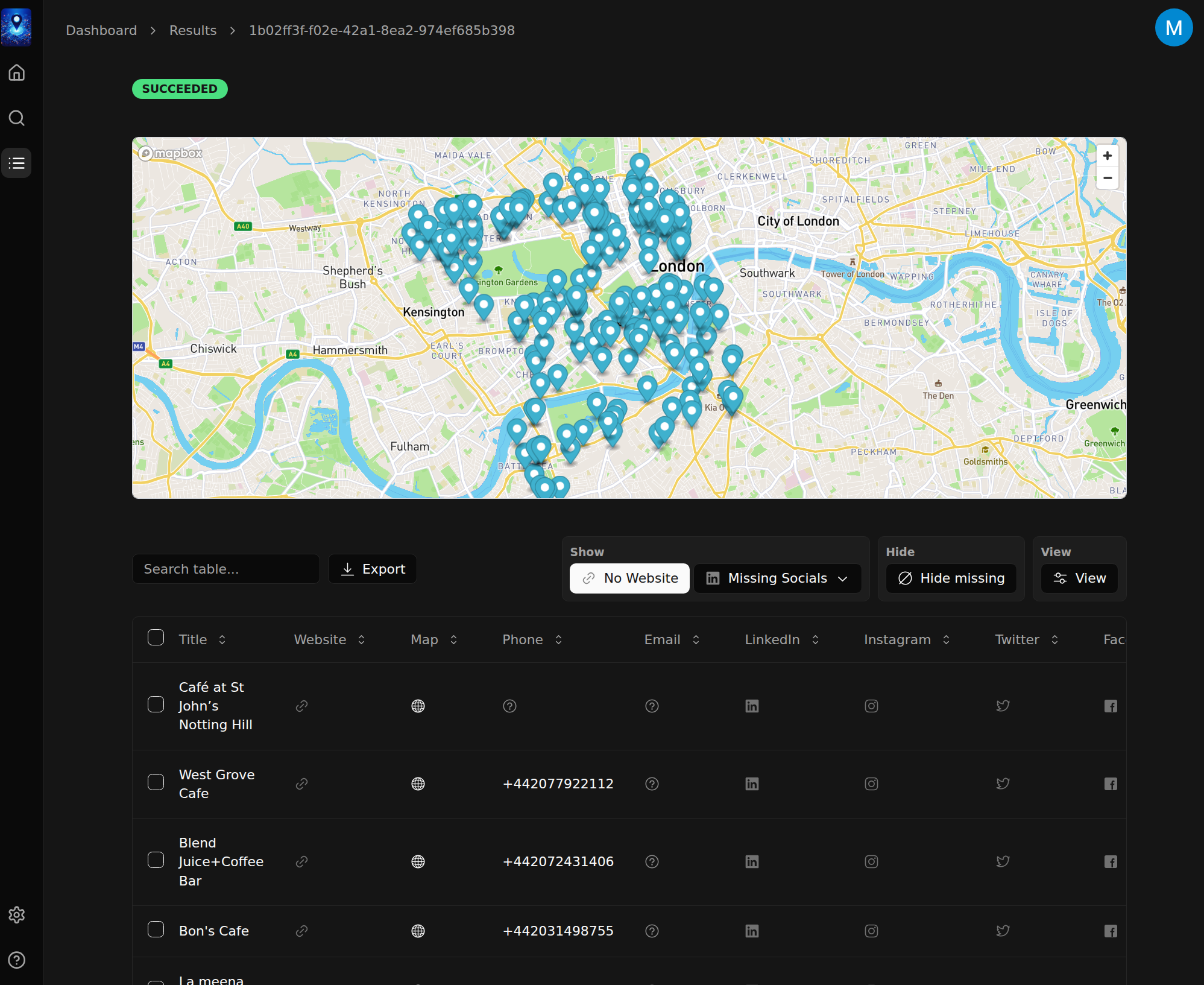Toggle the select-all checkbox in table header
Viewport: 1204px width, 985px height.
[156, 638]
